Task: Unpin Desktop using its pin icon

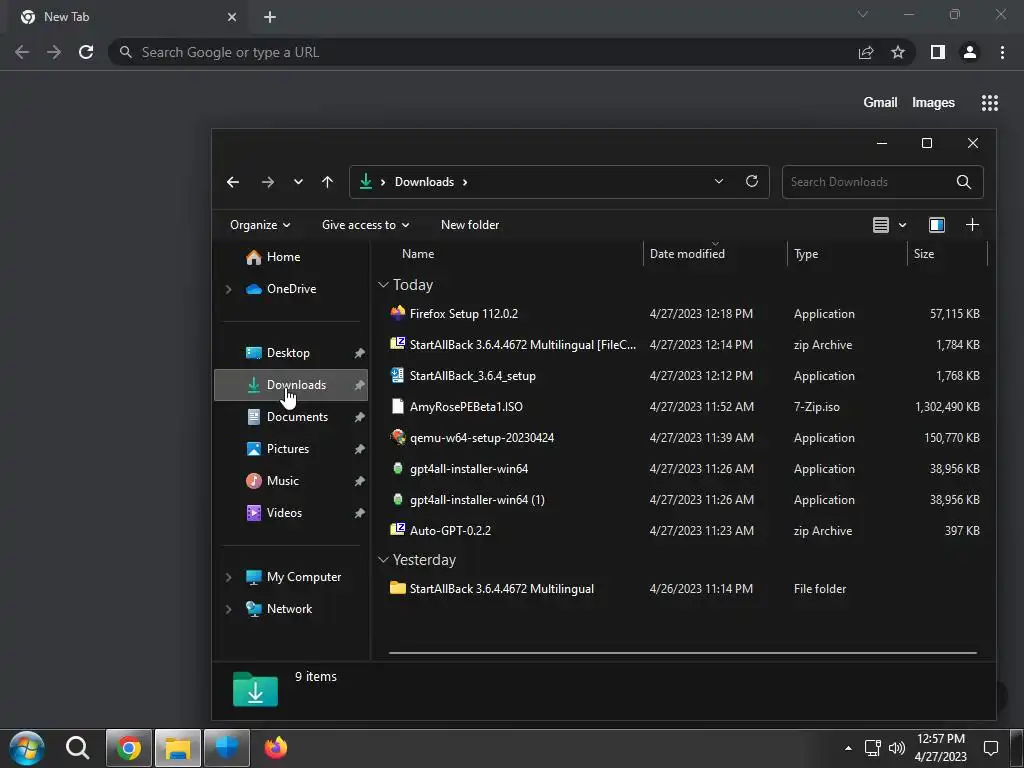Action: coord(359,353)
